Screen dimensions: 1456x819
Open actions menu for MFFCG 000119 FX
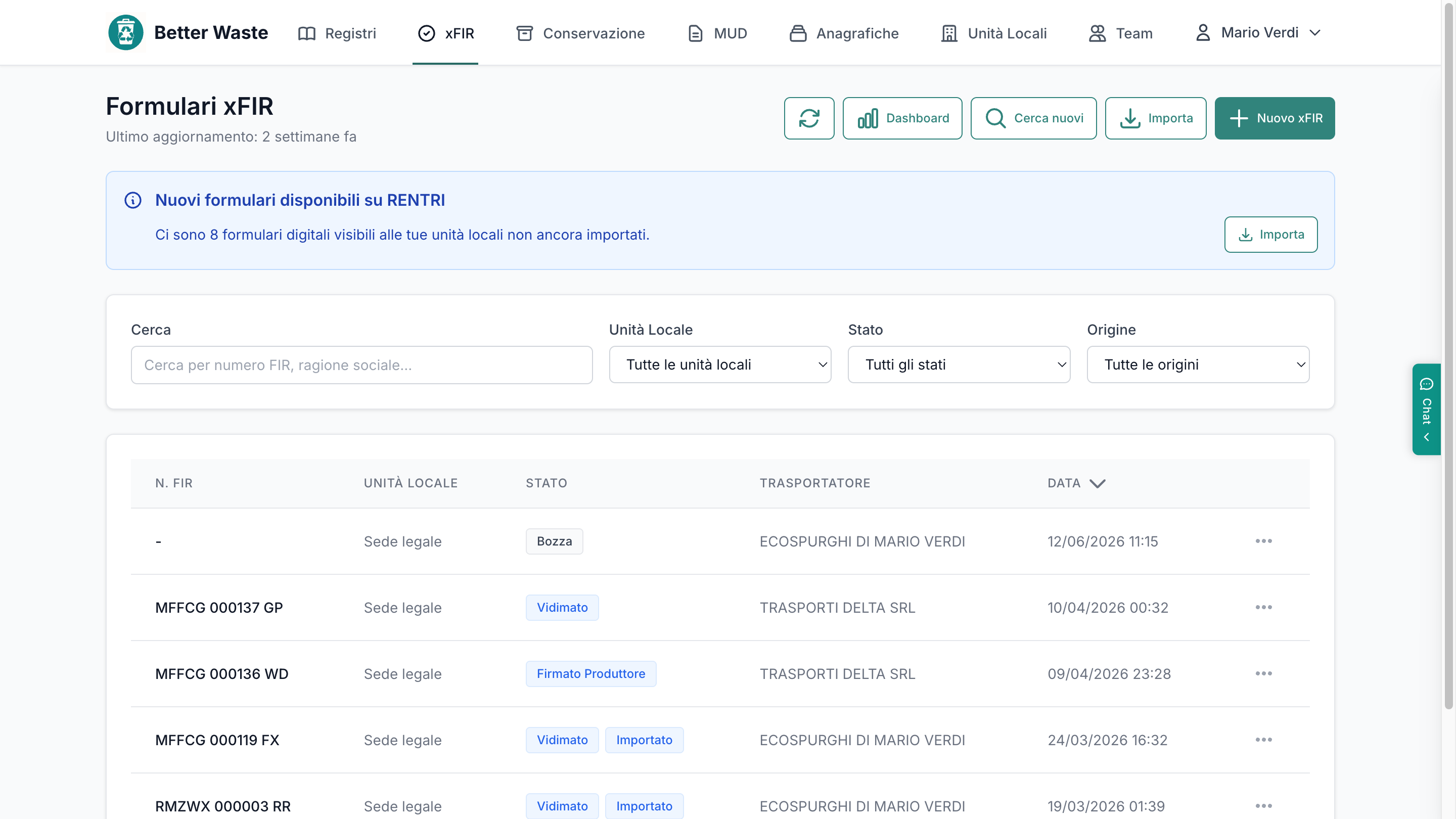pos(1263,739)
